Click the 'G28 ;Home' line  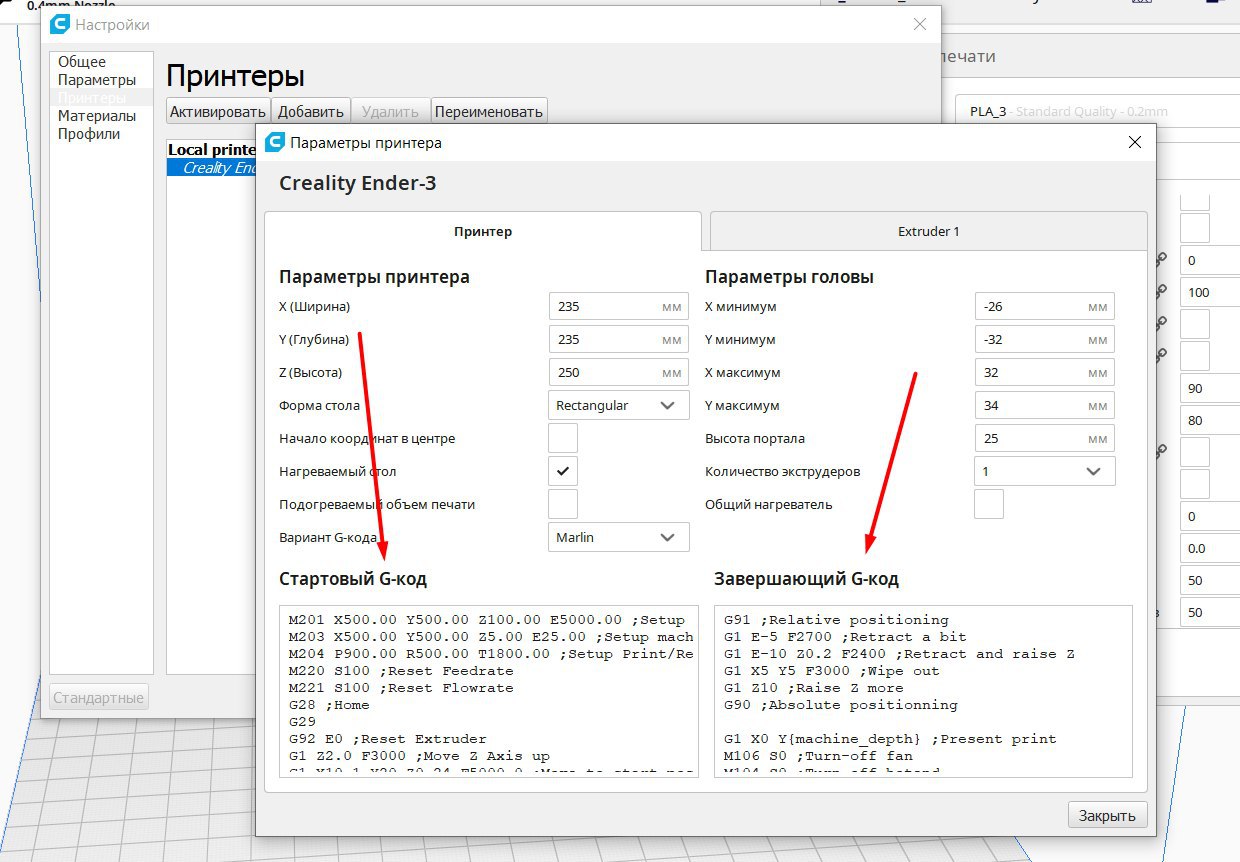point(328,704)
